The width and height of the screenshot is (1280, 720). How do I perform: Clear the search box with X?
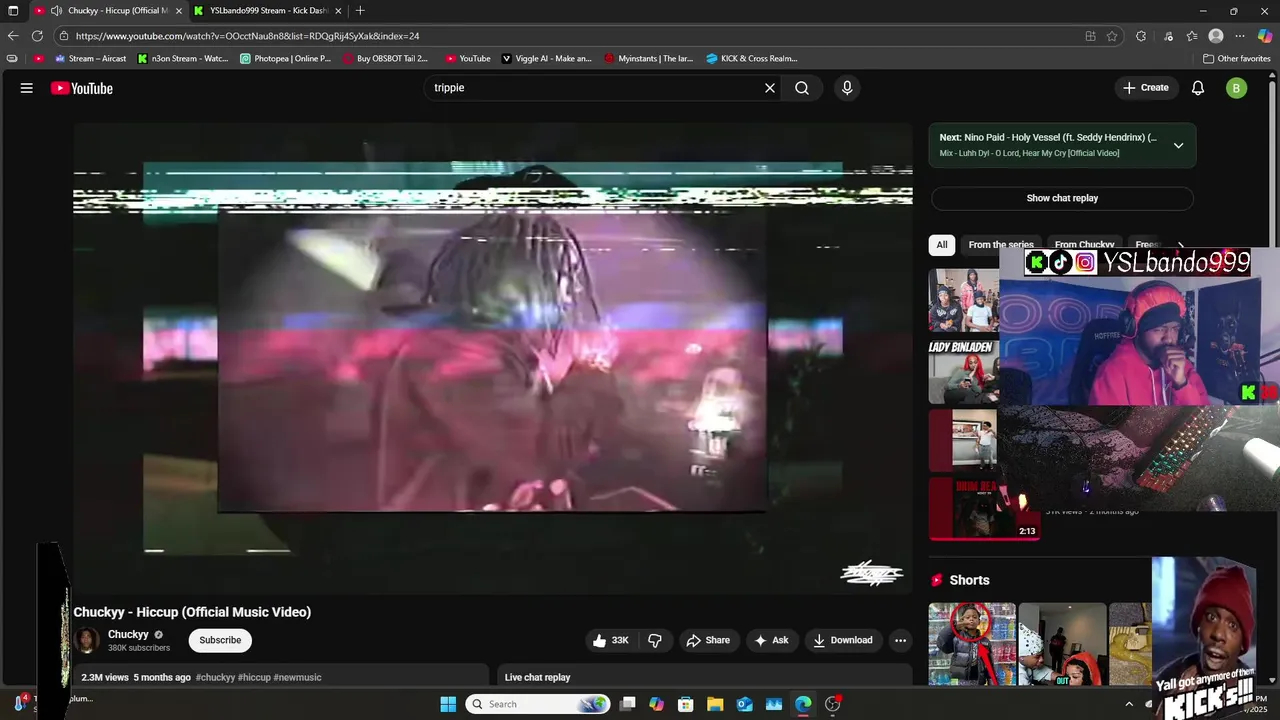(x=770, y=88)
